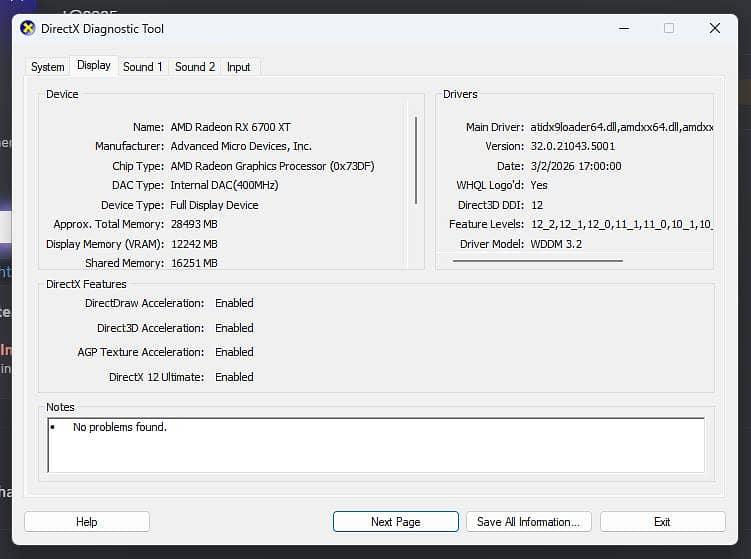
Task: Select chip type value with 0x73DF
Action: 273,166
